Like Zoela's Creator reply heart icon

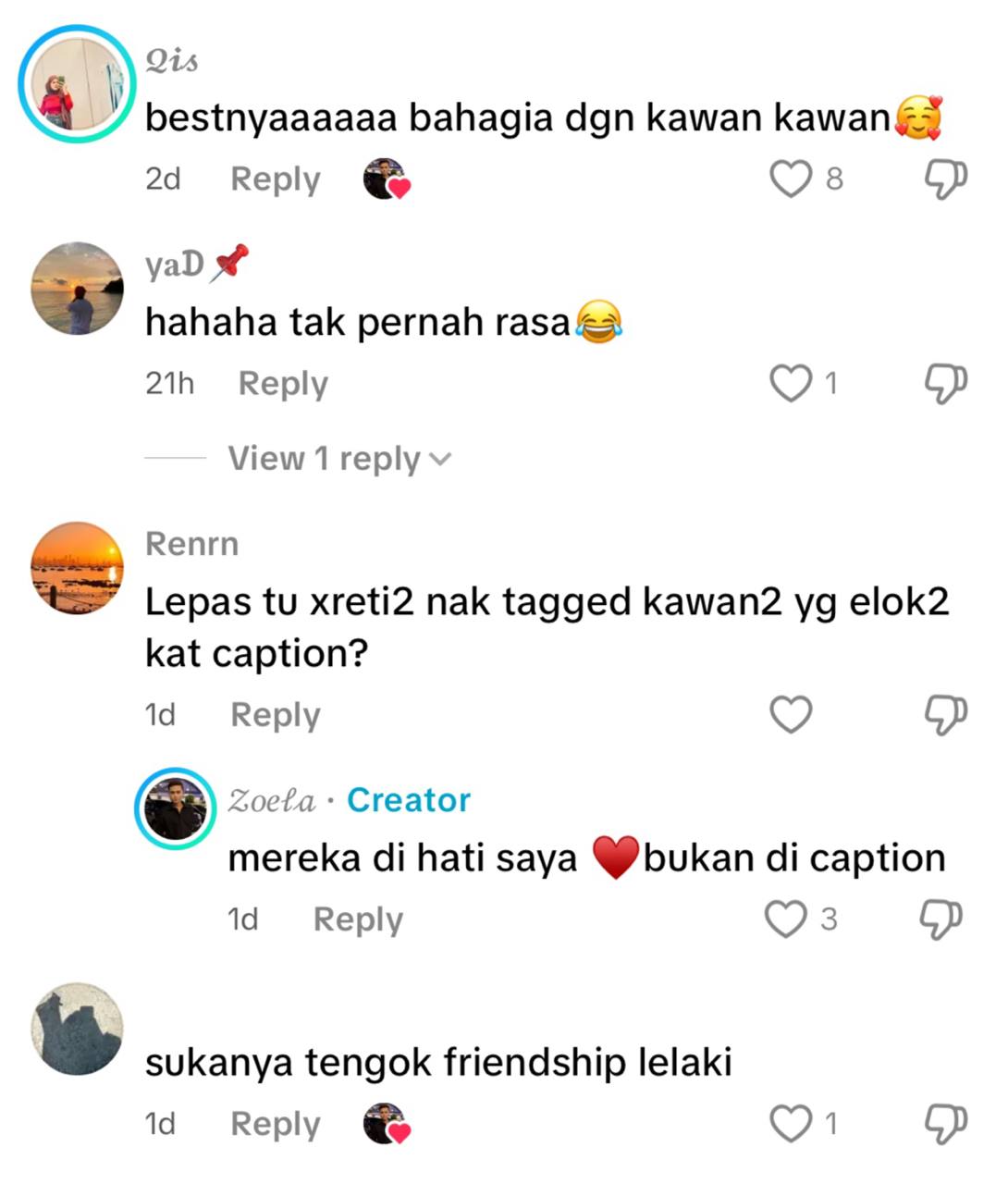(785, 919)
